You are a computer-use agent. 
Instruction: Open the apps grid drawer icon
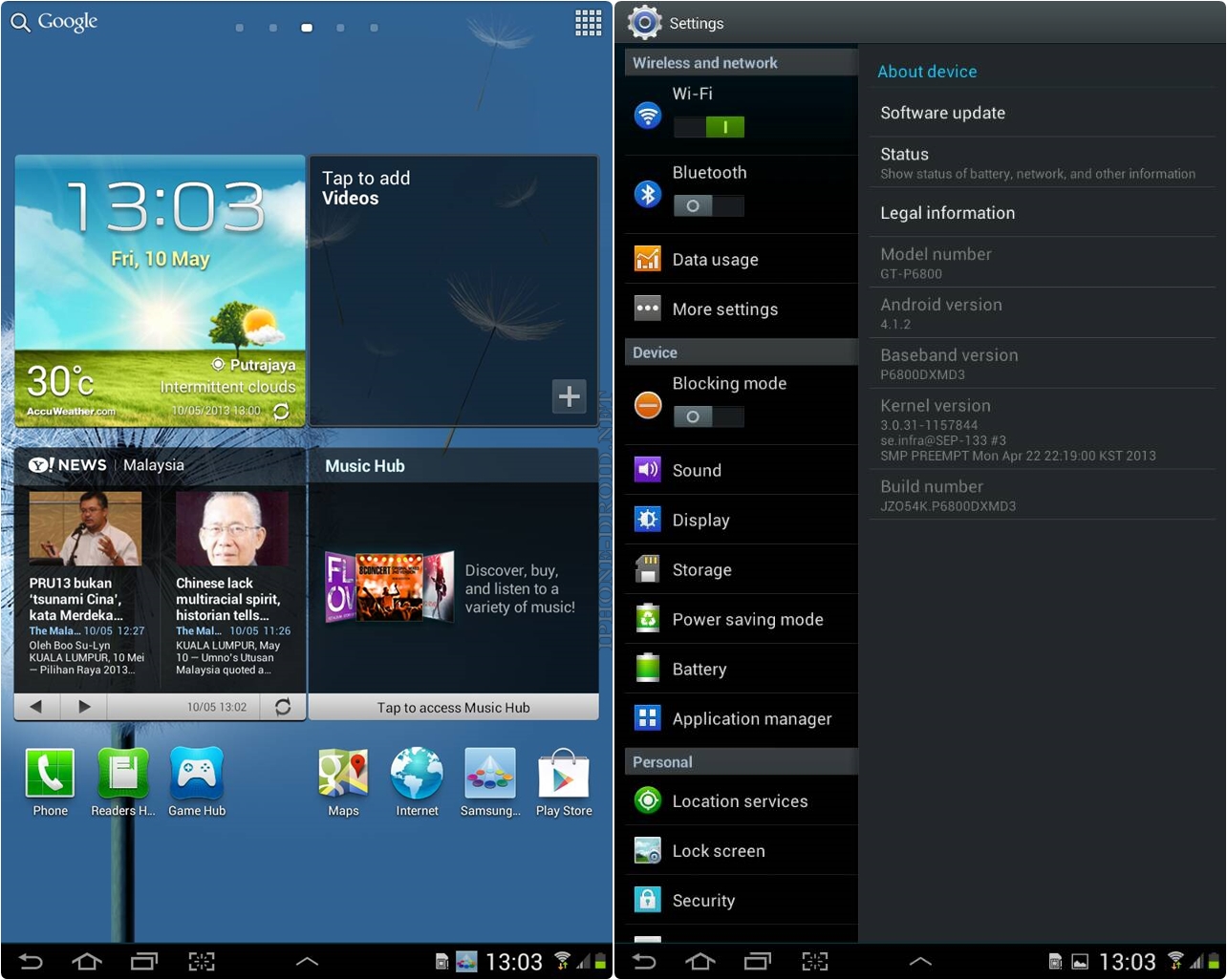pyautogui.click(x=588, y=23)
